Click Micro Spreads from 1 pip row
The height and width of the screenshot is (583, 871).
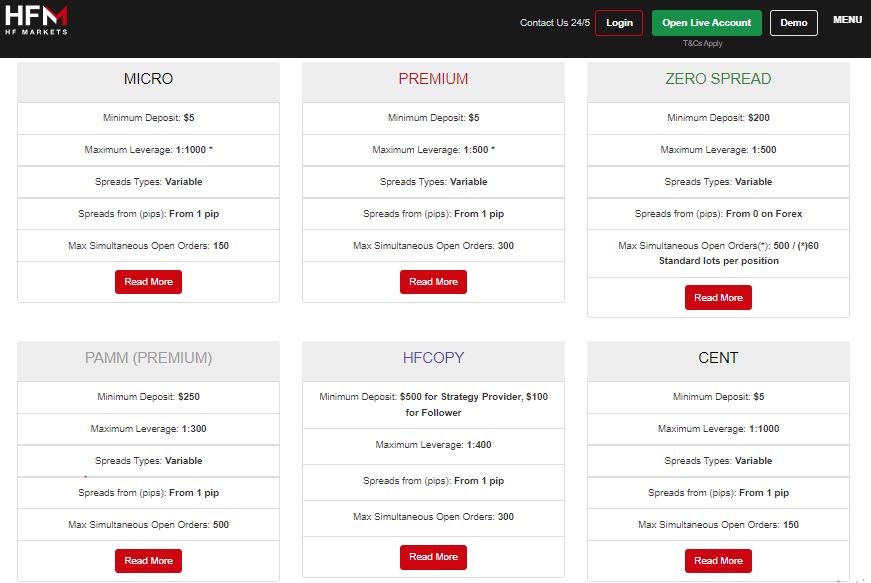[x=148, y=214]
